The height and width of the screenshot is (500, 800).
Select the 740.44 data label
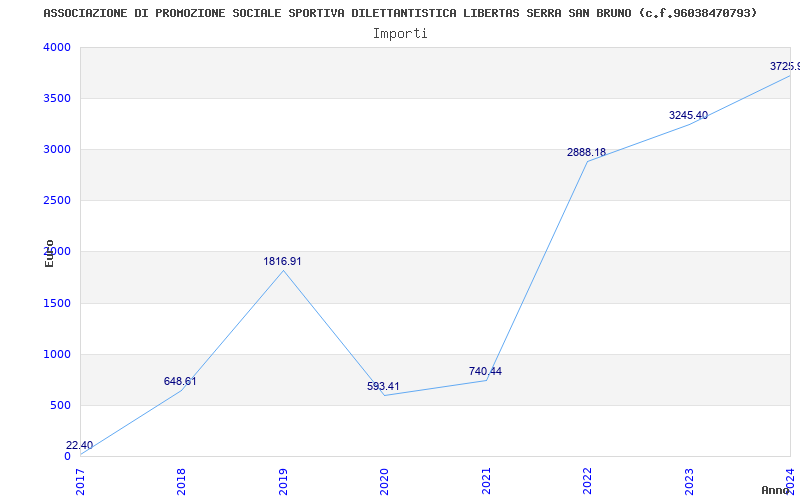pos(485,371)
